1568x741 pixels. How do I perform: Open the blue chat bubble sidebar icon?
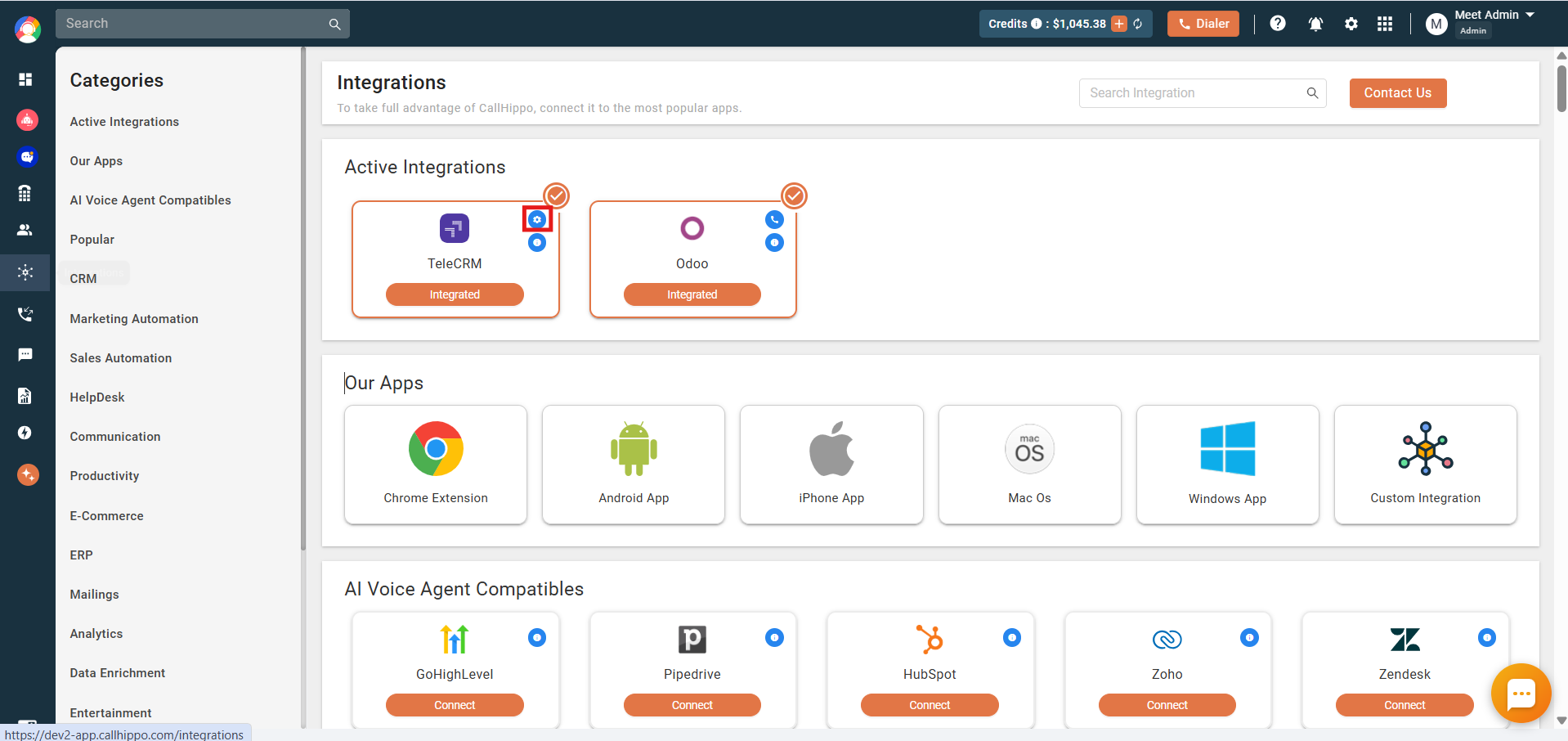tap(27, 156)
